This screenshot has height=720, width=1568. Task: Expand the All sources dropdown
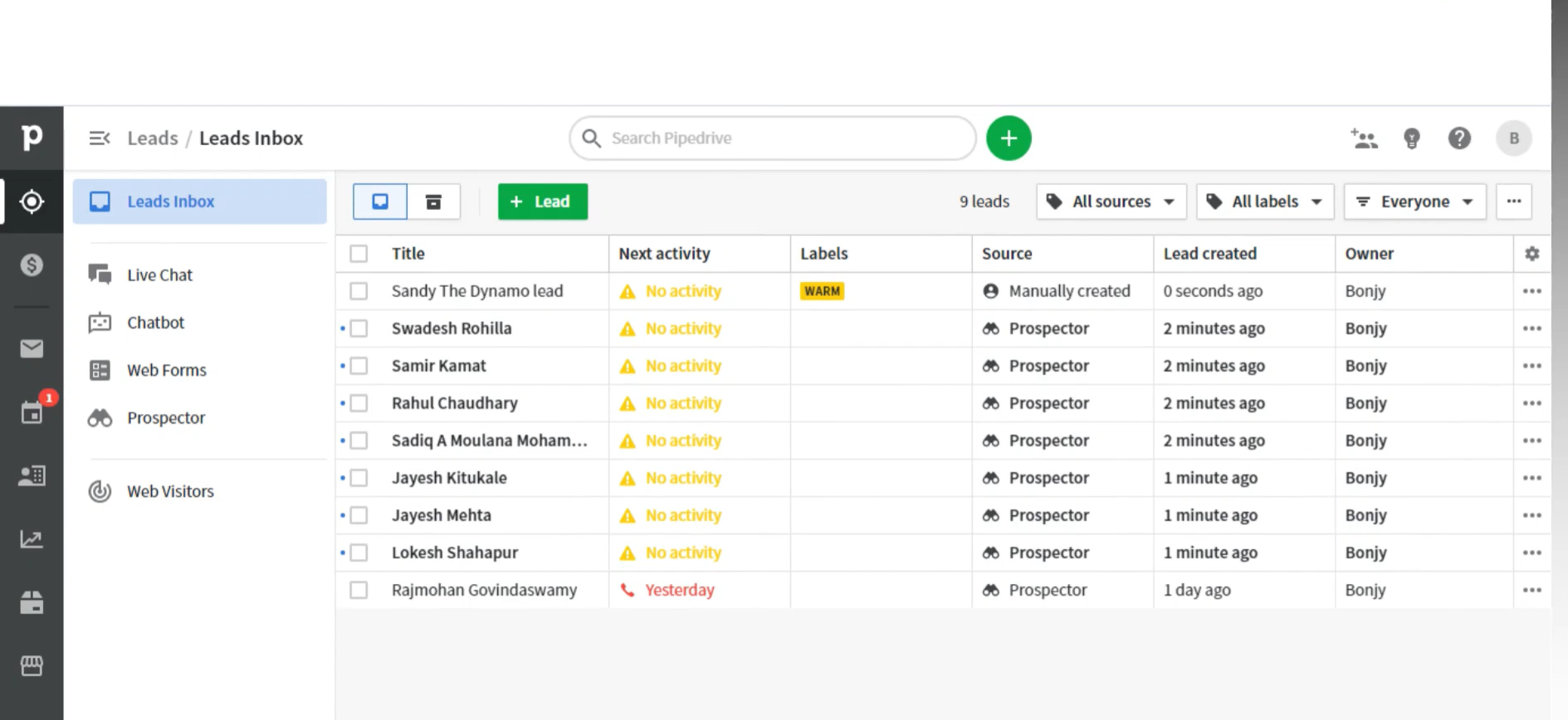click(x=1111, y=202)
